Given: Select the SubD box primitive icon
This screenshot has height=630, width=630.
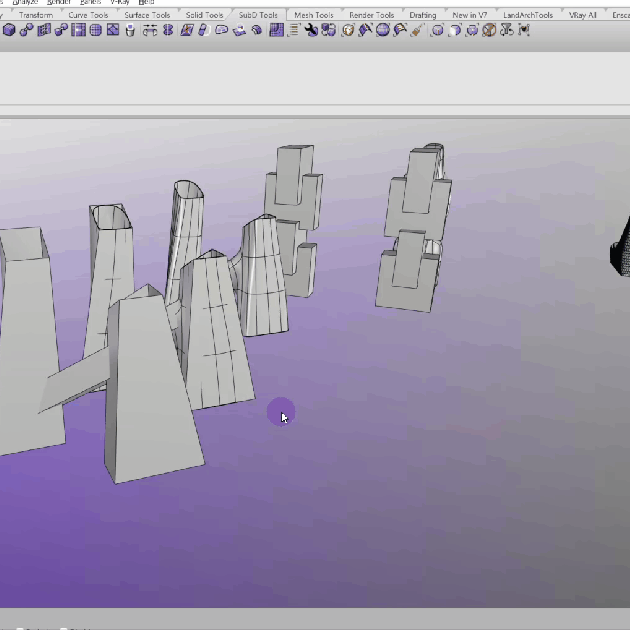Looking at the screenshot, I should tap(9, 30).
